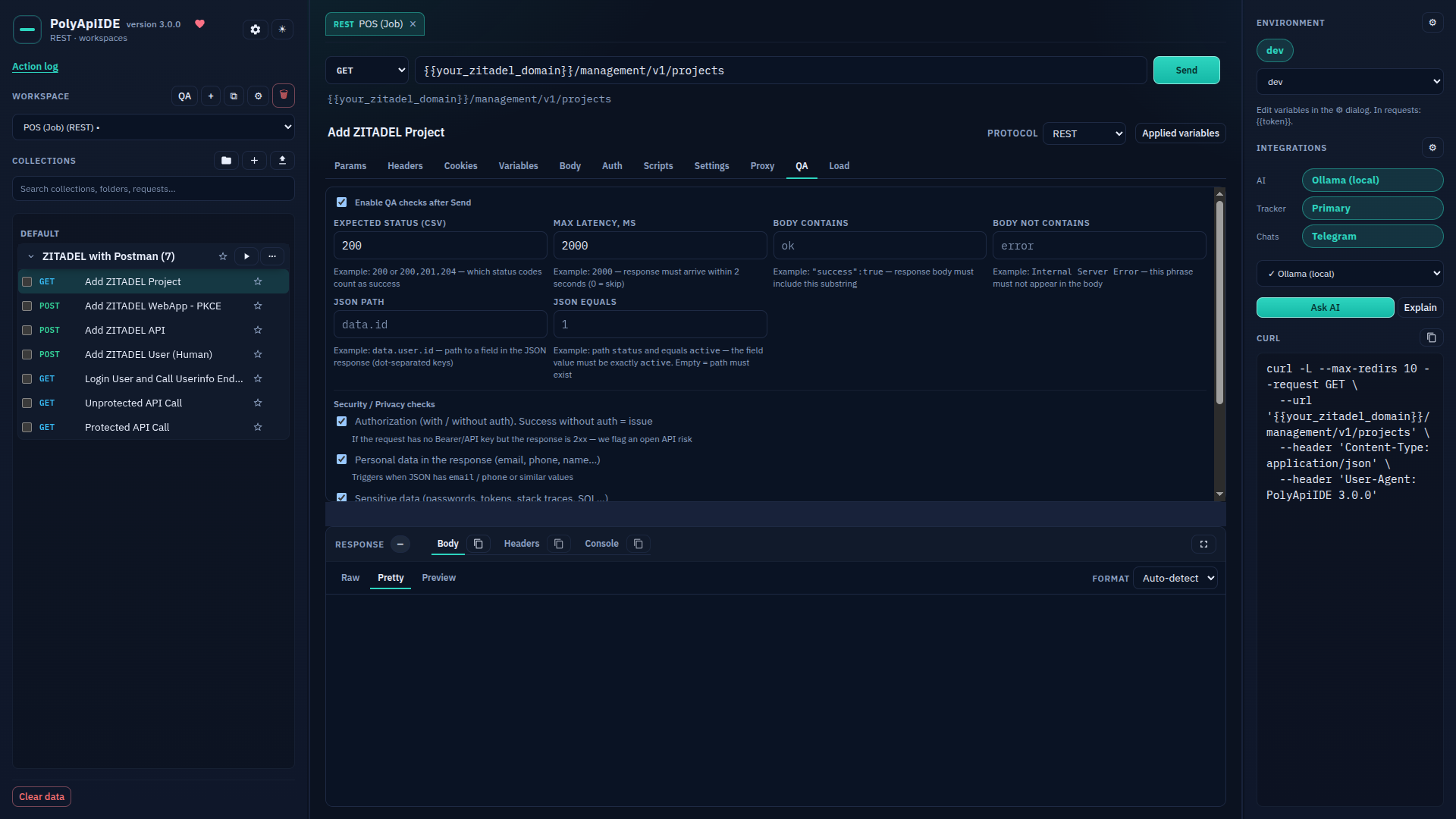Collapse the Response panel minus button
The width and height of the screenshot is (1456, 819).
(400, 544)
